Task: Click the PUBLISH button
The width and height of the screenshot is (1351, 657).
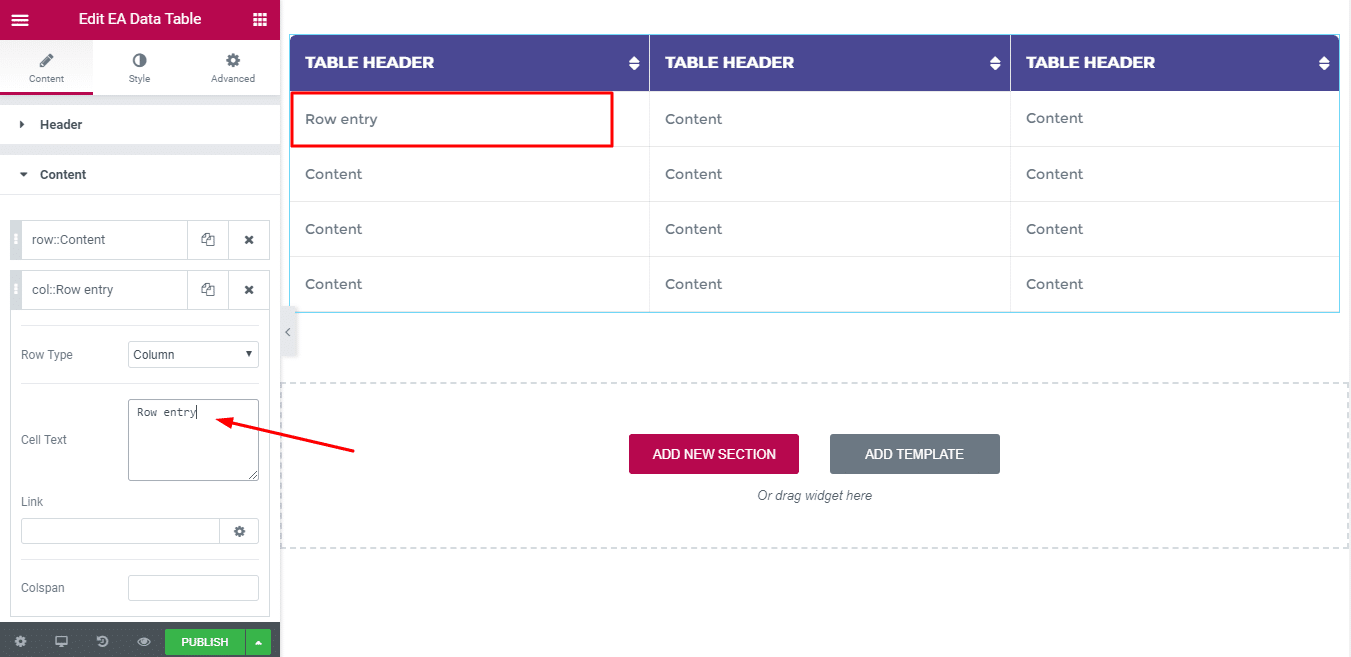Action: [204, 641]
